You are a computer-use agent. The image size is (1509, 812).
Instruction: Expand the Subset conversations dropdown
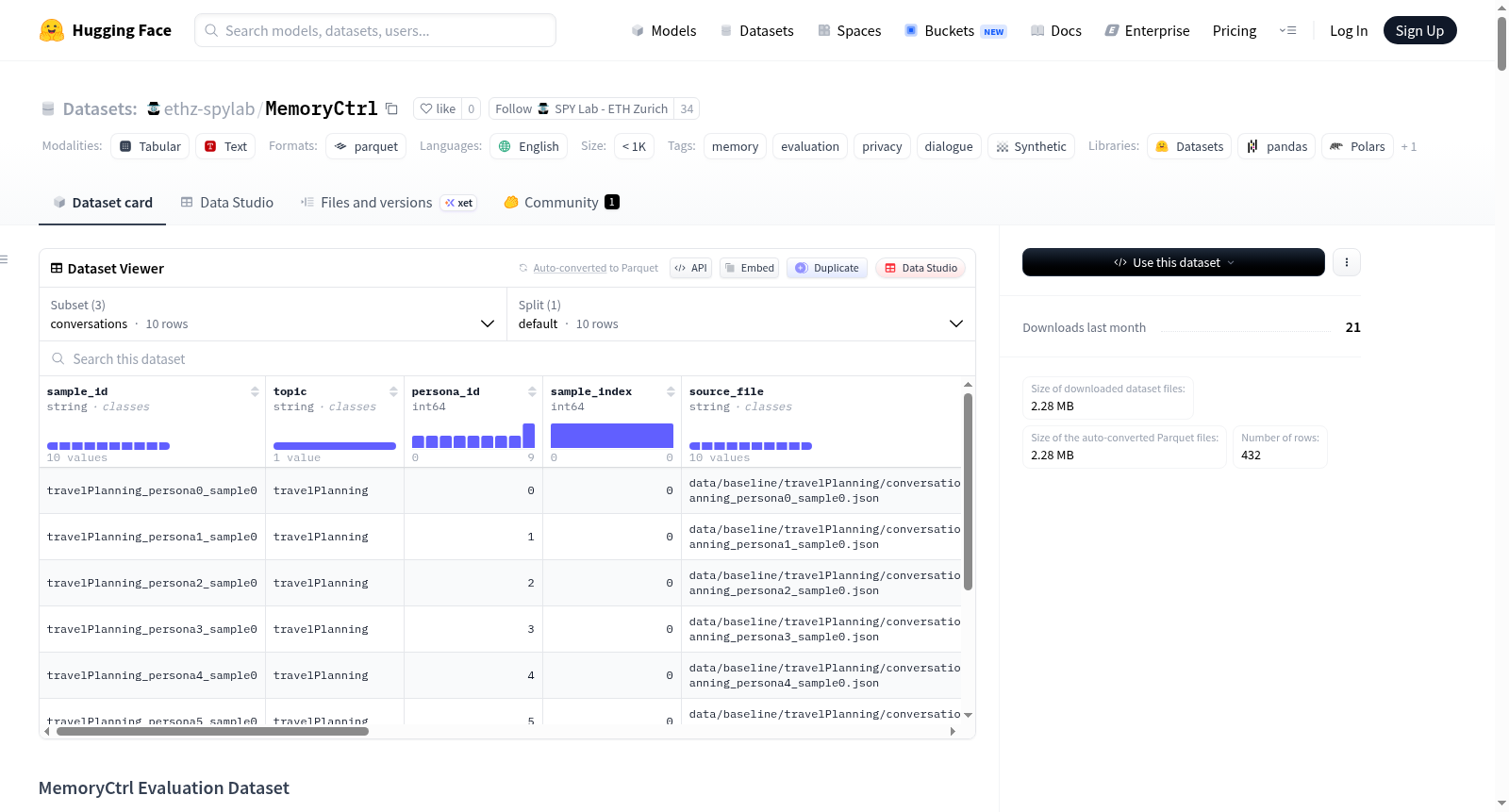click(273, 314)
